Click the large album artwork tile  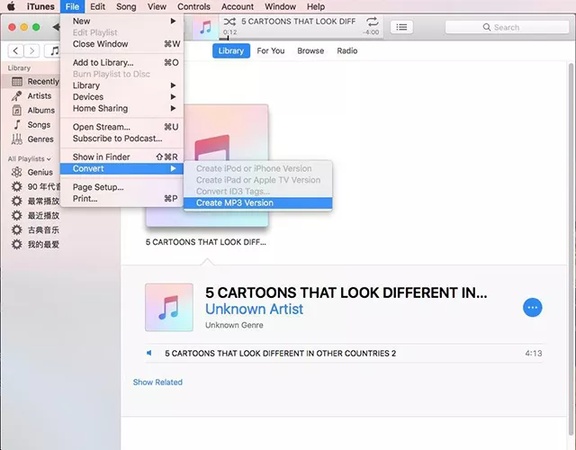(x=207, y=165)
